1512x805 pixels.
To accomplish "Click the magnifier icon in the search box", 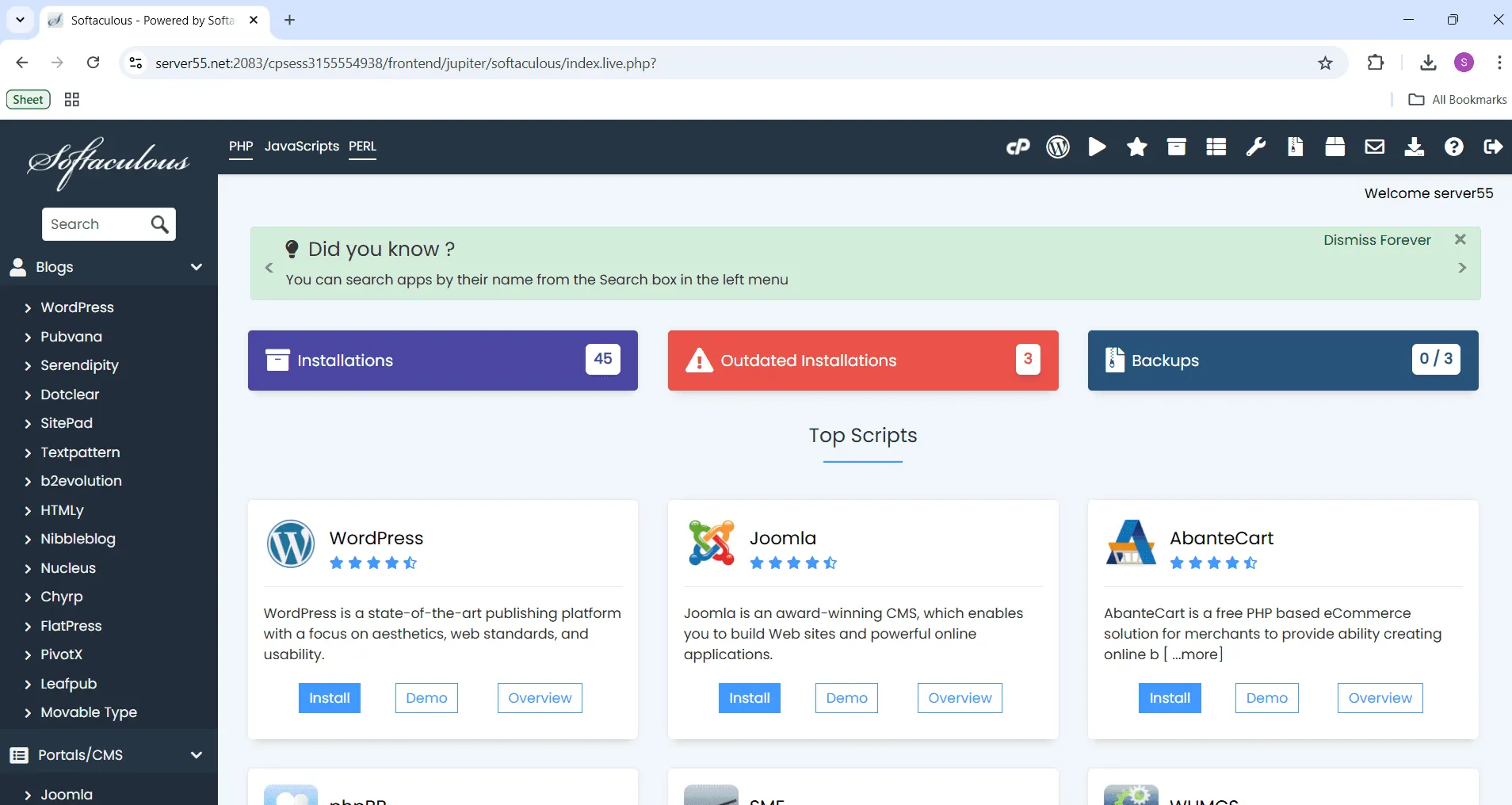I will (159, 224).
